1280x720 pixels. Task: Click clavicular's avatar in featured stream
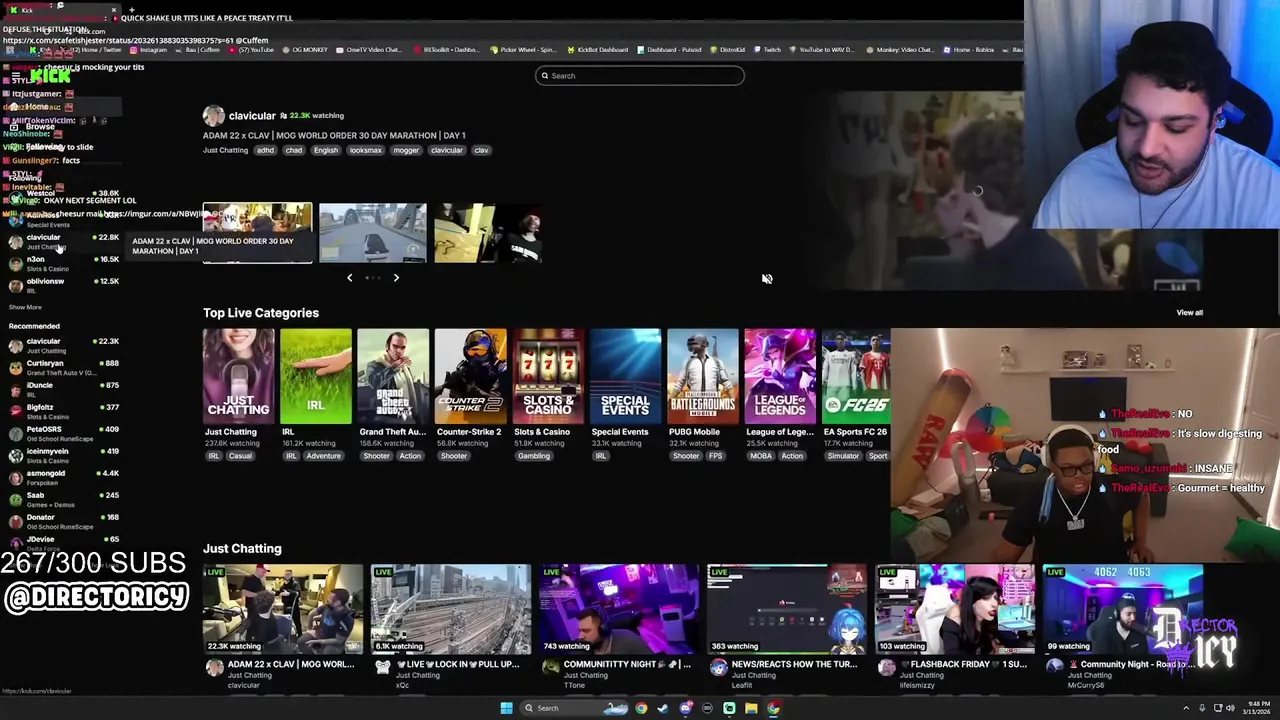pos(213,116)
